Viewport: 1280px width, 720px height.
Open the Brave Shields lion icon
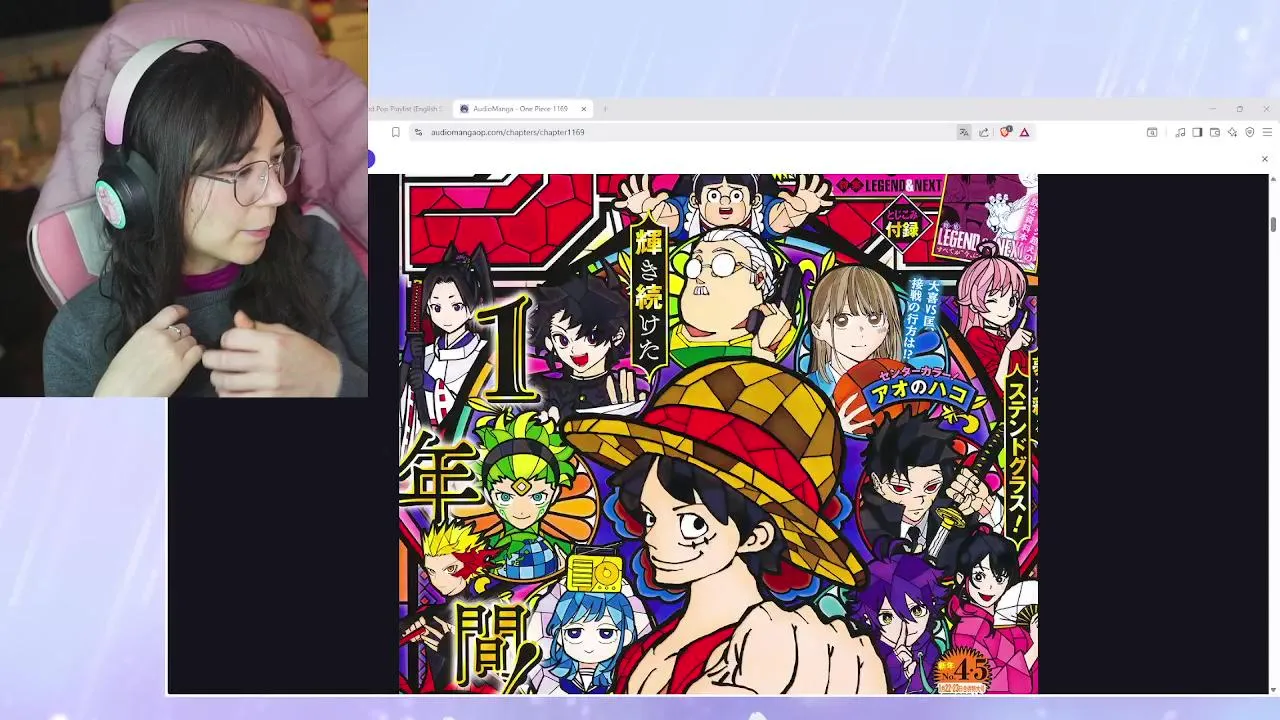pos(1005,132)
